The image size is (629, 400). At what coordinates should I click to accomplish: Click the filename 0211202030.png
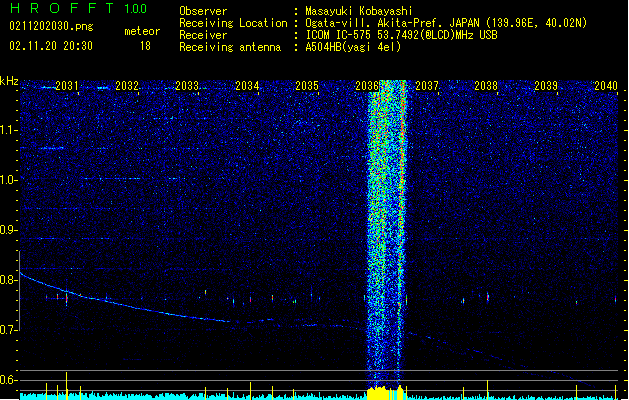click(51, 26)
